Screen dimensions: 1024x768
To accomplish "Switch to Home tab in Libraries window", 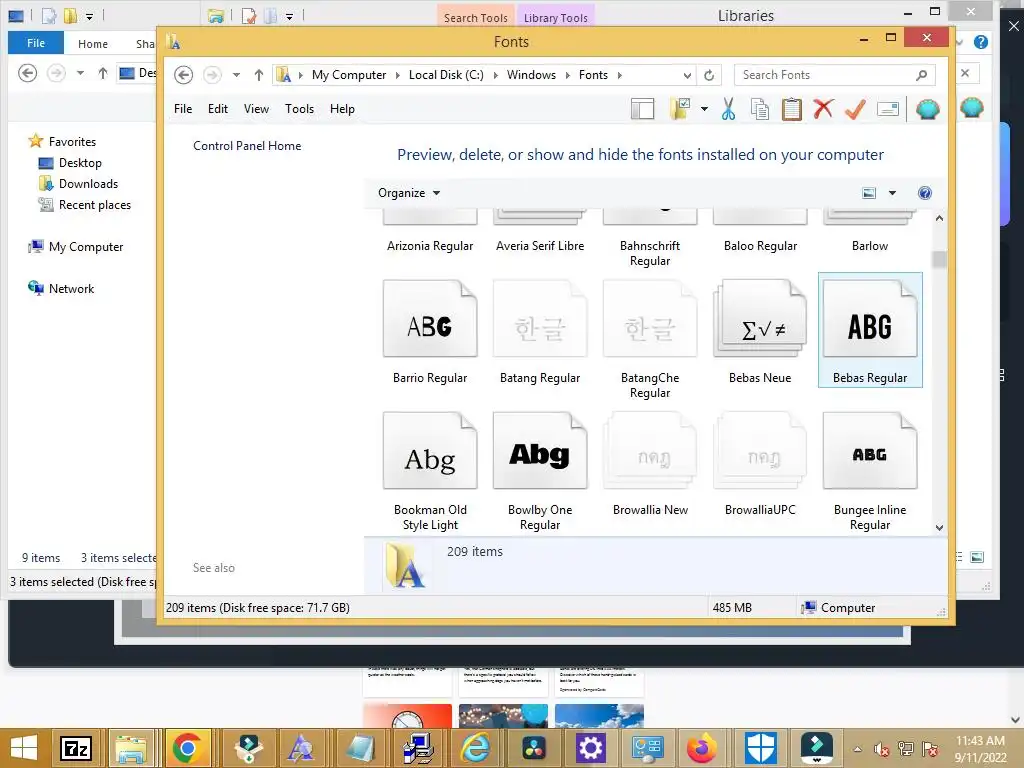I will coord(93,44).
